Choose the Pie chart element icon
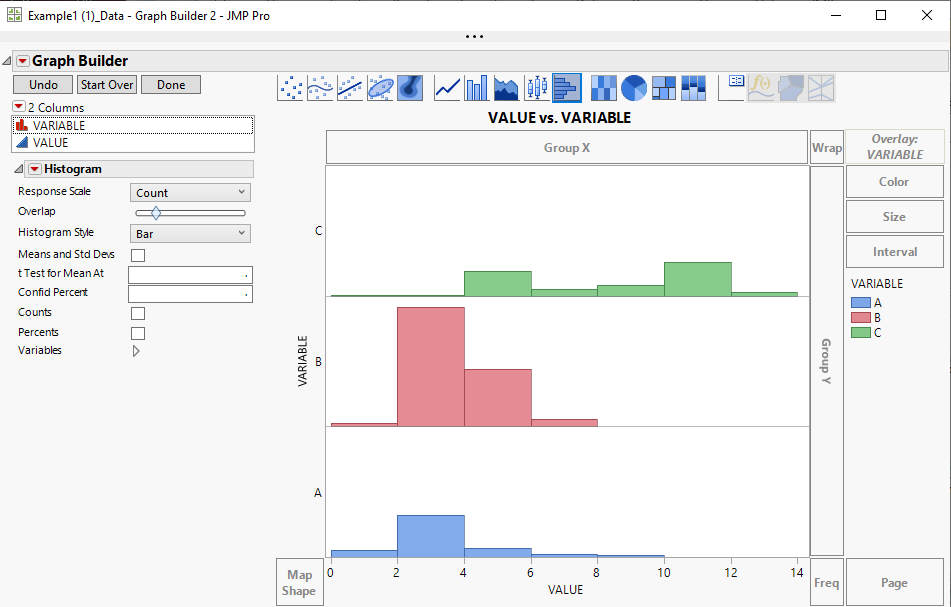The image size is (951, 607). pyautogui.click(x=634, y=88)
